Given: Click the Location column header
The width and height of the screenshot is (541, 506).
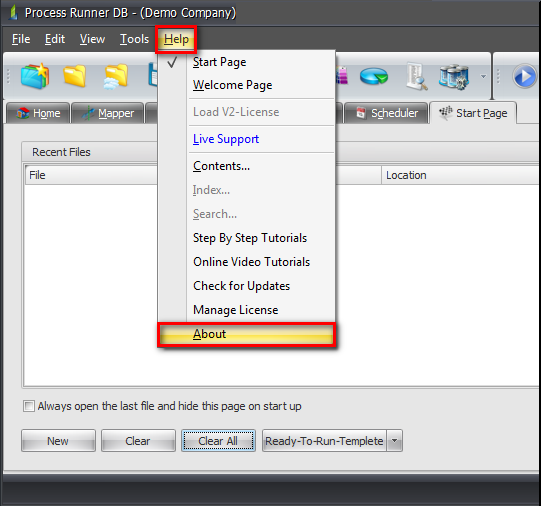Looking at the screenshot, I should [460, 175].
